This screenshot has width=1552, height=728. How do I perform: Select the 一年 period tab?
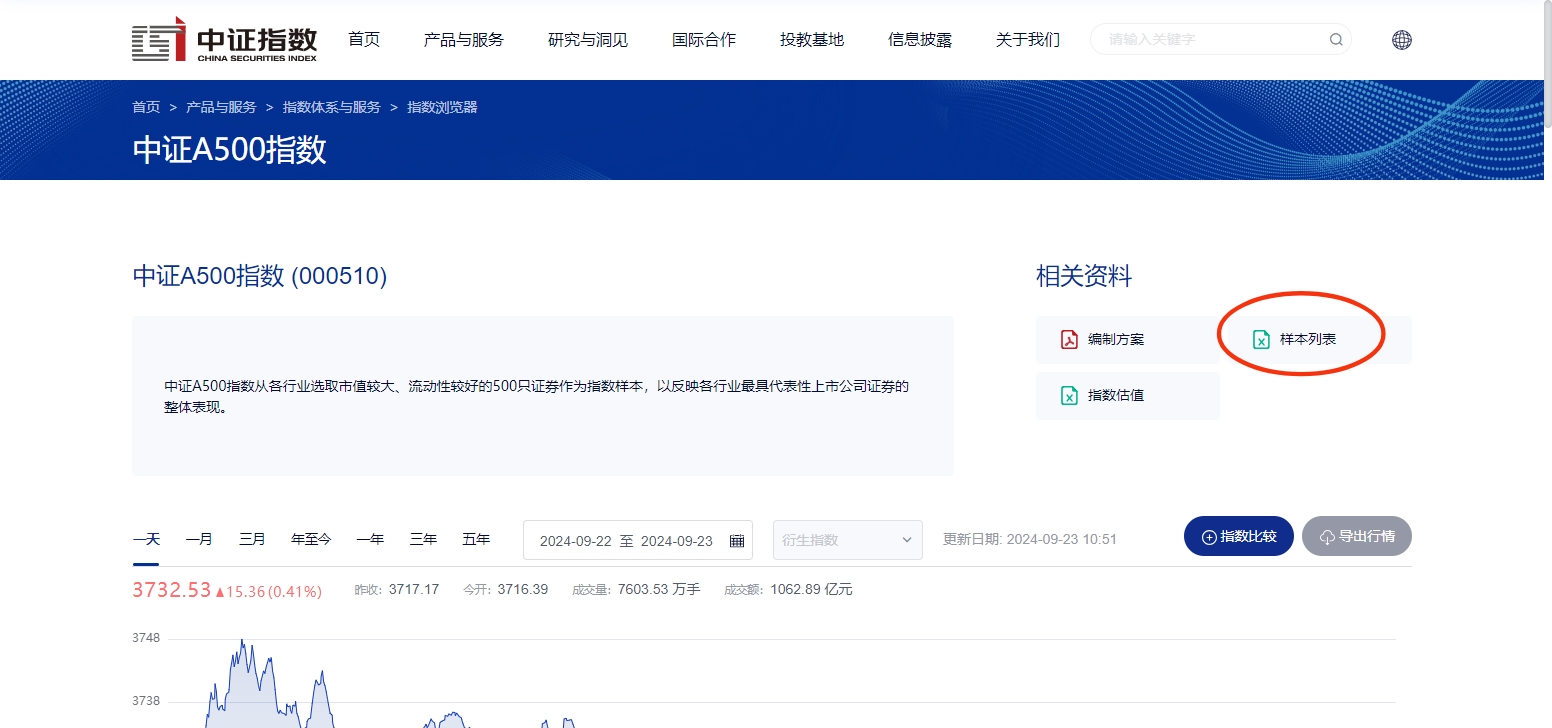(370, 539)
